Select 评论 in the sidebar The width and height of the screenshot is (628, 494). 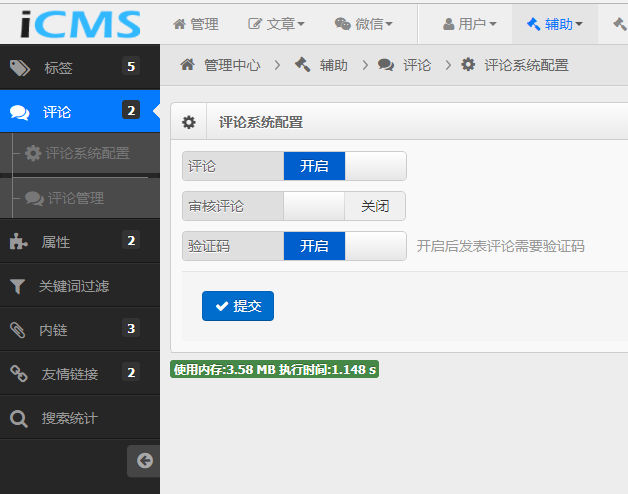(80, 111)
